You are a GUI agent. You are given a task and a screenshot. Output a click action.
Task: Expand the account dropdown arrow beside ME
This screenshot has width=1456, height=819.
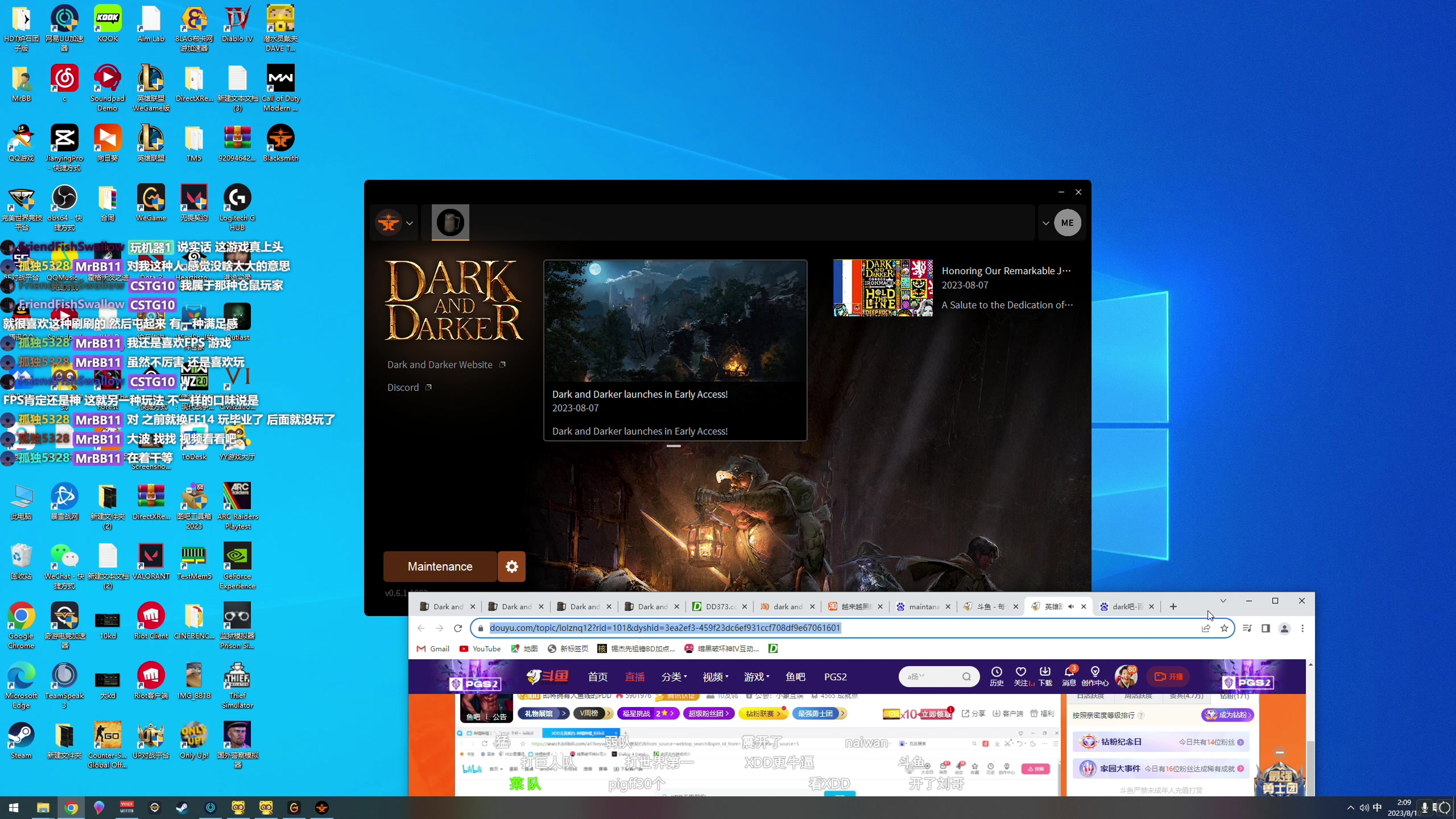click(1045, 223)
